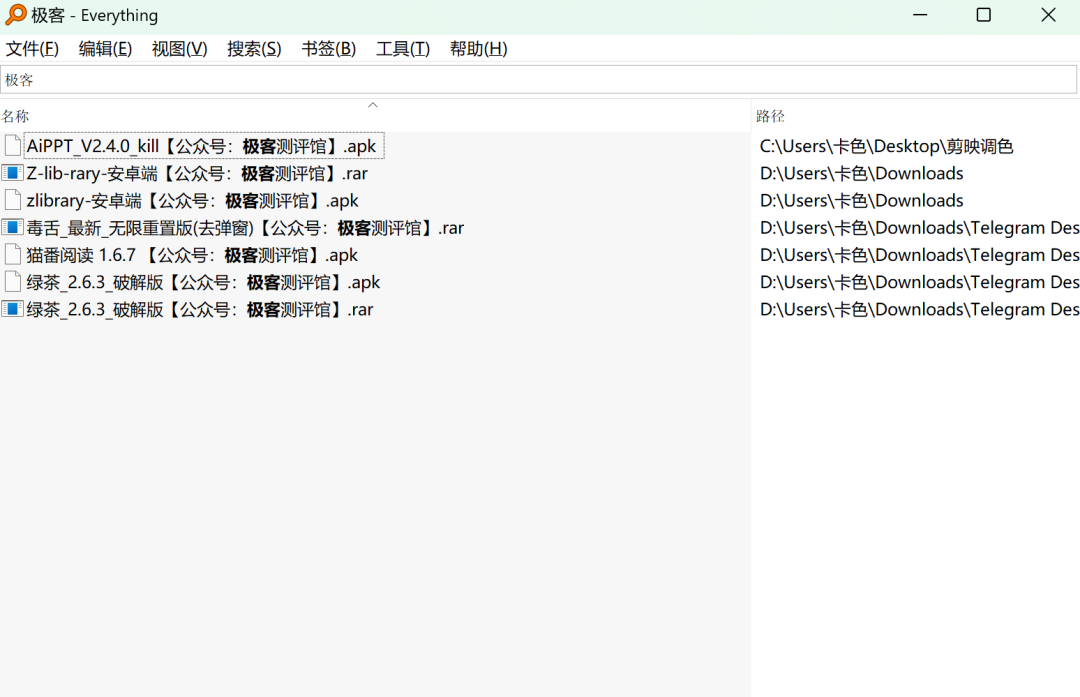Open the 帮助(H) menu
This screenshot has height=697, width=1080.
(x=479, y=49)
